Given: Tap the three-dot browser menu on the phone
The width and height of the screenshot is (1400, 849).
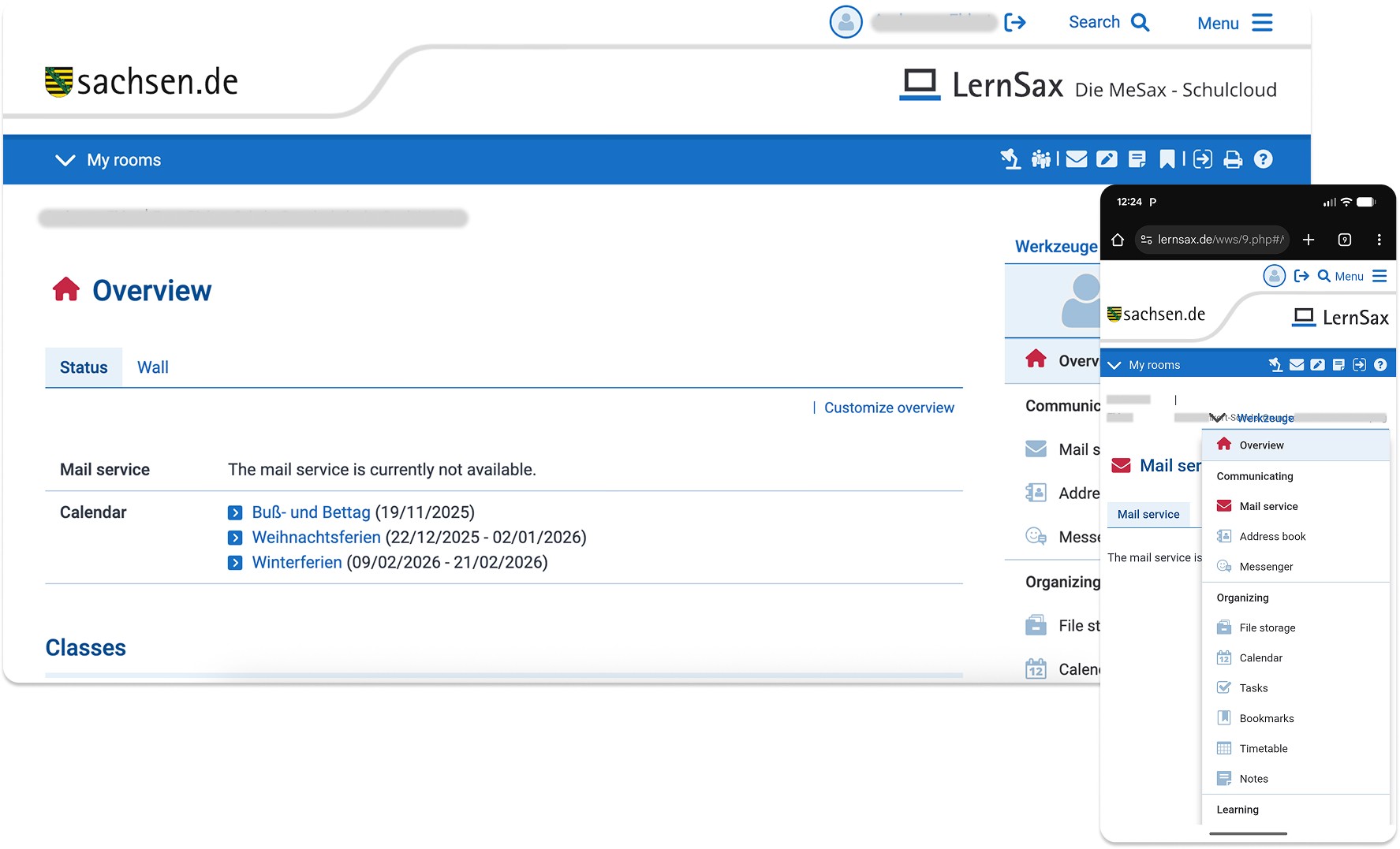Looking at the screenshot, I should 1379,240.
